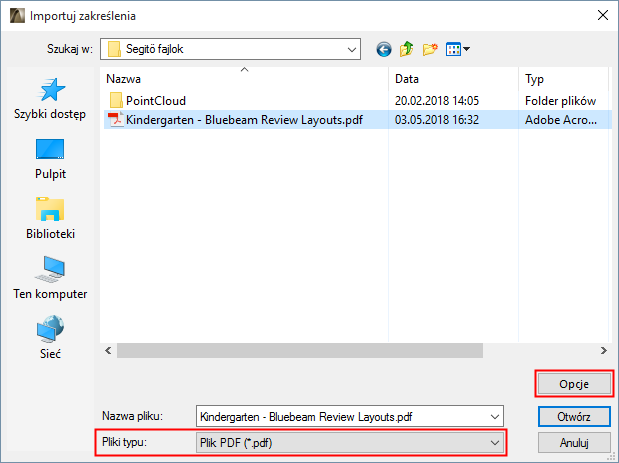619x463 pixels.
Task: Go up one folder level icon
Action: (406, 49)
